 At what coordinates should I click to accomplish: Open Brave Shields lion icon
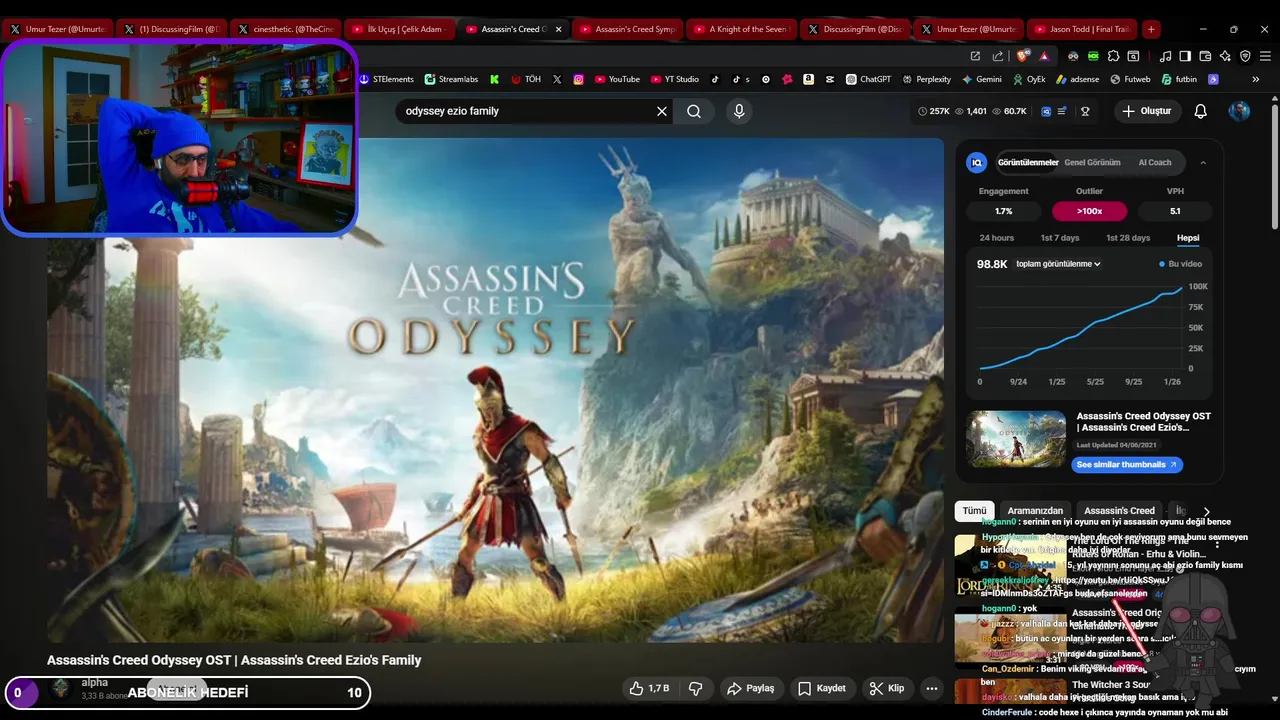point(1023,56)
